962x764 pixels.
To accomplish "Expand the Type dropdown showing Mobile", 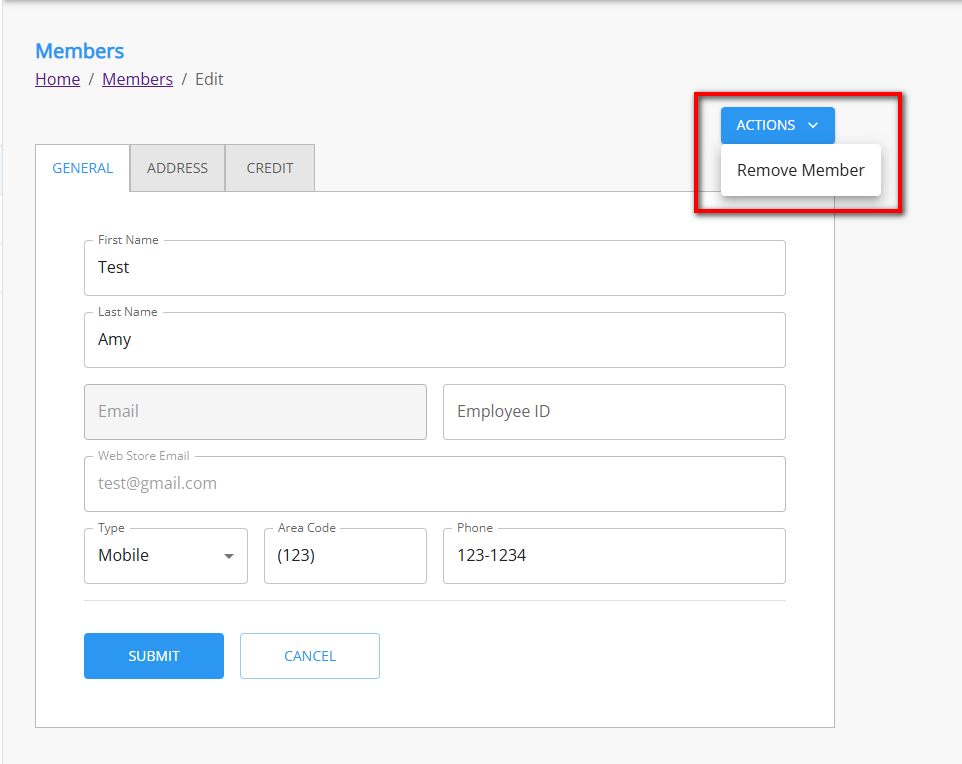I will (x=155, y=556).
